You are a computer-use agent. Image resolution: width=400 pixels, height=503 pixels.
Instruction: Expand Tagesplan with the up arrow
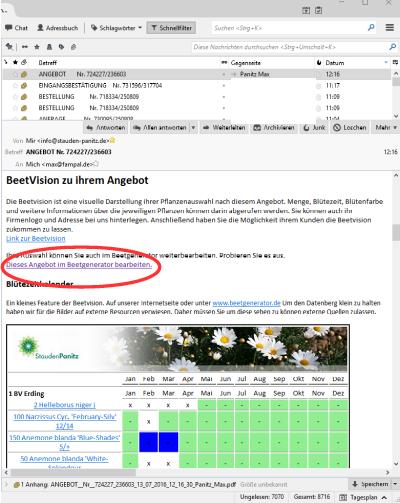[x=384, y=497]
